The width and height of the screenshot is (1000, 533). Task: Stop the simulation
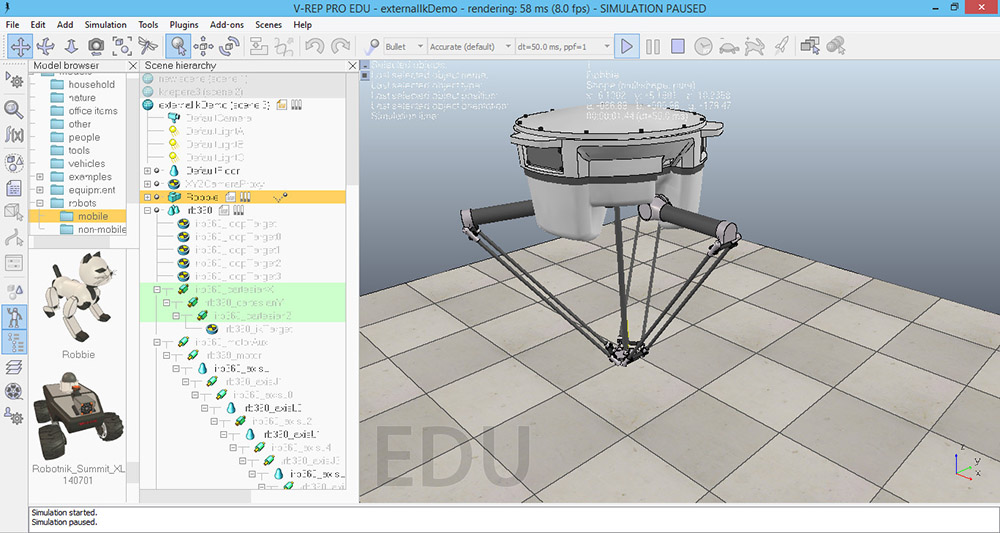pyautogui.click(x=678, y=46)
